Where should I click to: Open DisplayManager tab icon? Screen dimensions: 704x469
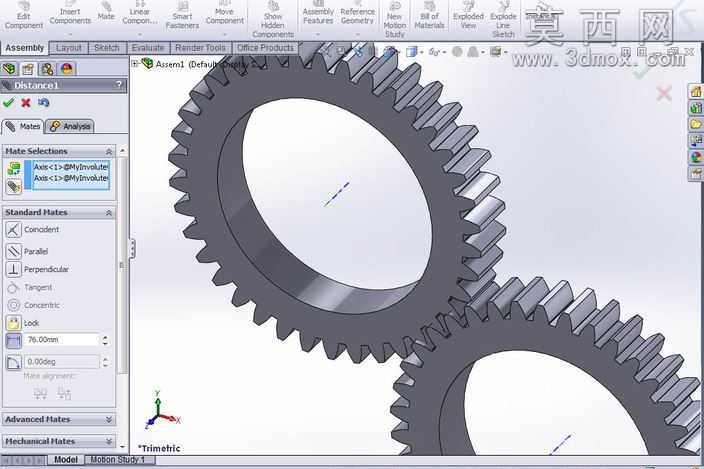[67, 69]
